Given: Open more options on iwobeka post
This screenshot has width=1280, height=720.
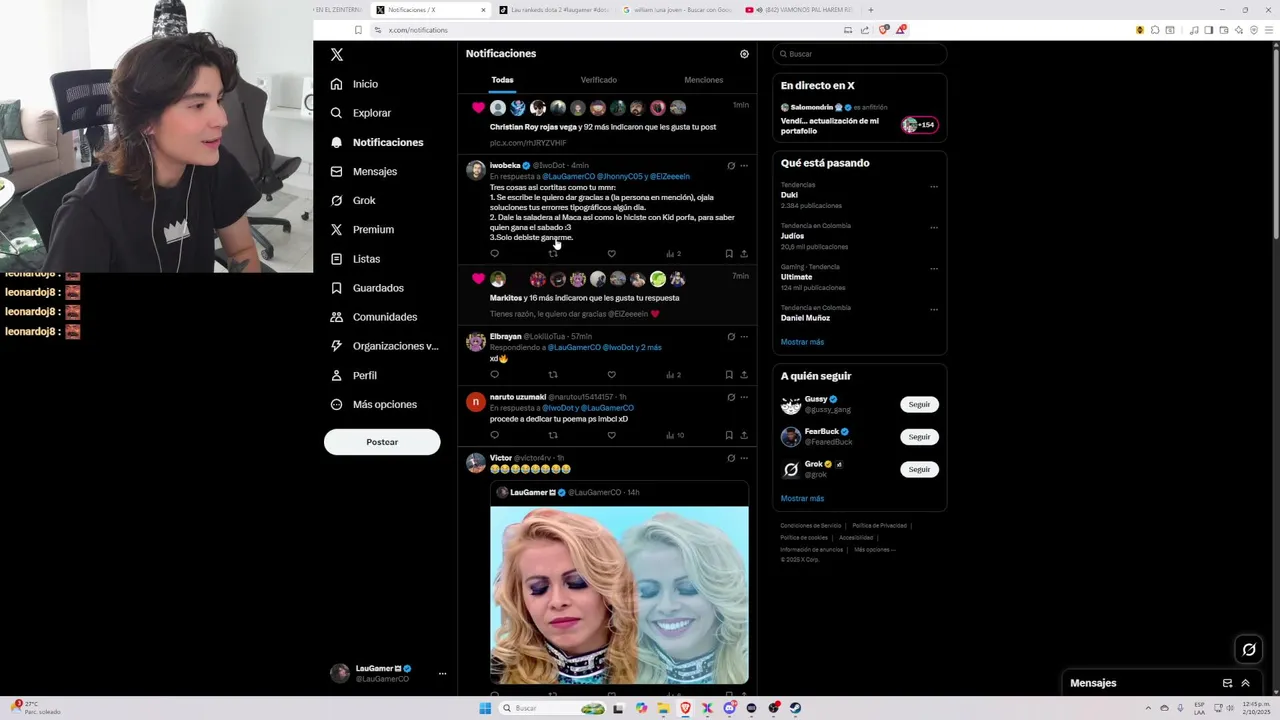Looking at the screenshot, I should click(x=744, y=166).
